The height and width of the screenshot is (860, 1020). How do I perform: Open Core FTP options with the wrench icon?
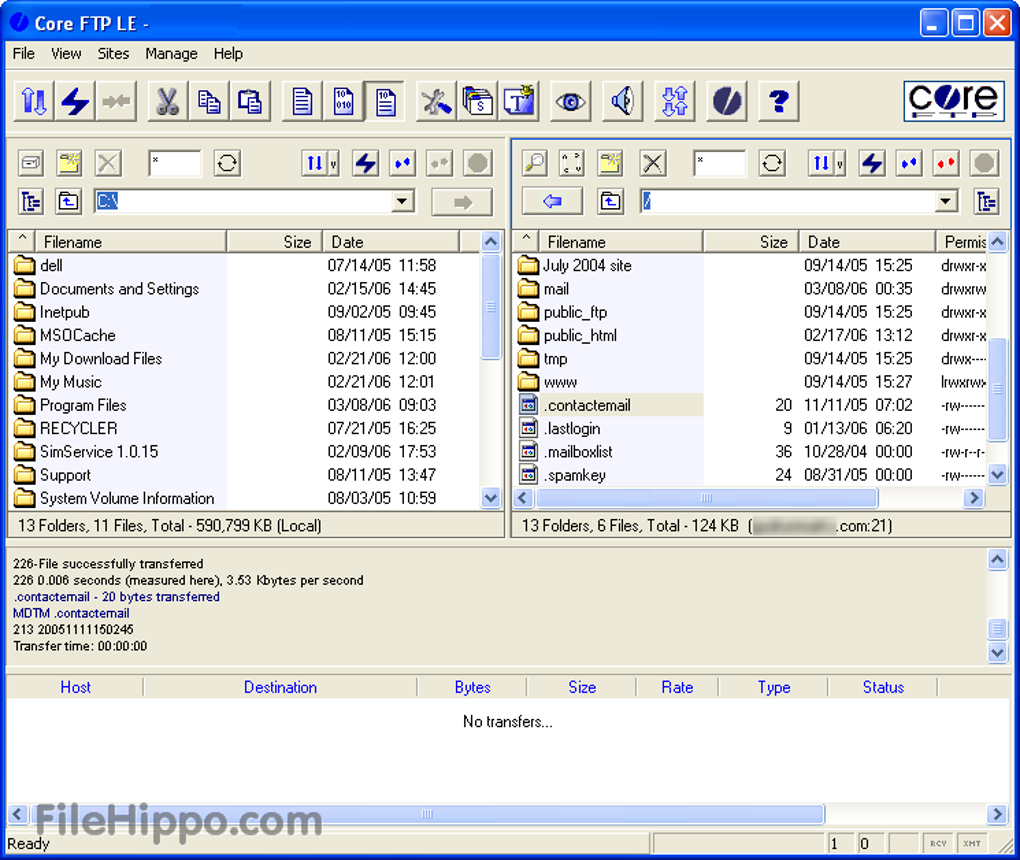[x=435, y=100]
